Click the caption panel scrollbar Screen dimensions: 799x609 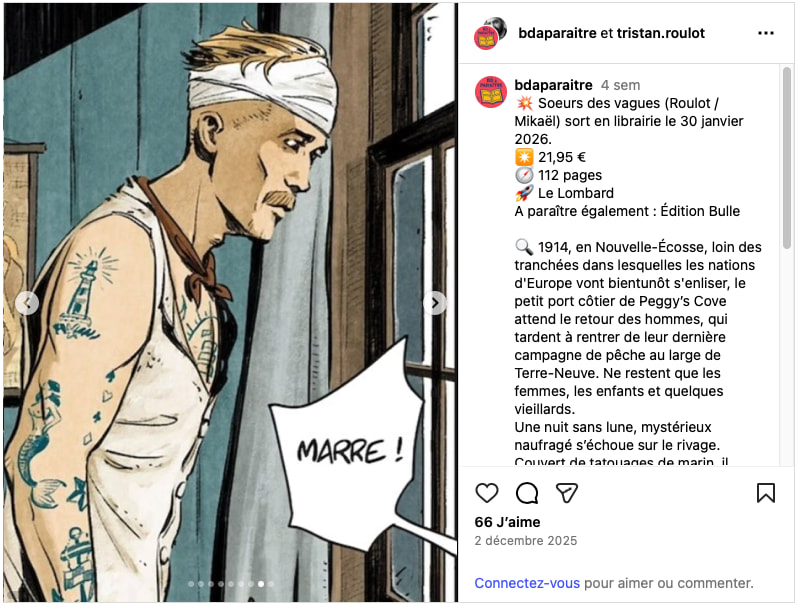(x=787, y=158)
